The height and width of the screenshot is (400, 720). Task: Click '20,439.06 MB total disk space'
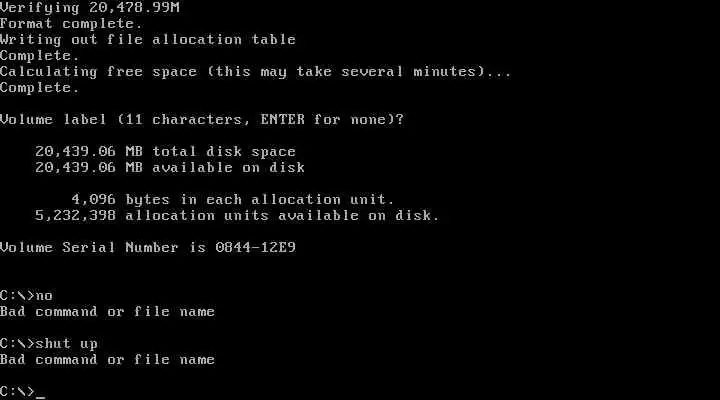(x=166, y=152)
